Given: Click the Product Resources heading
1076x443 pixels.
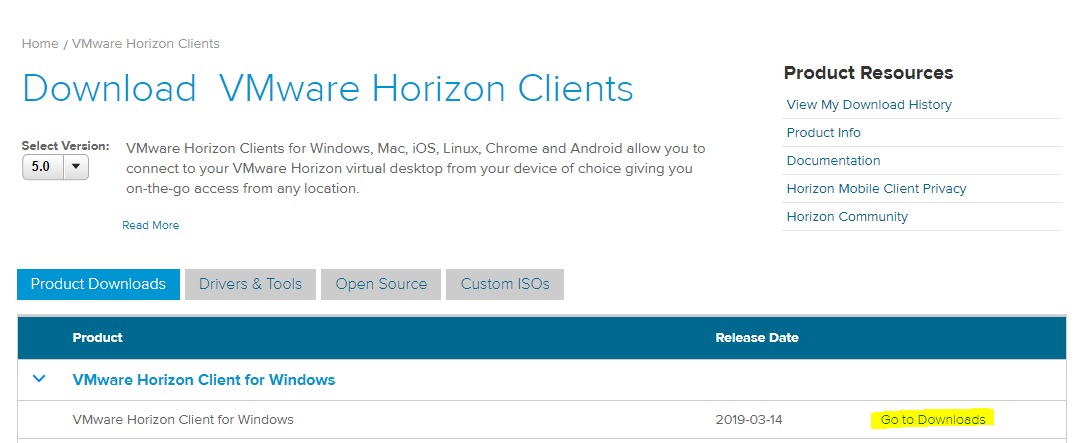Looking at the screenshot, I should point(868,73).
